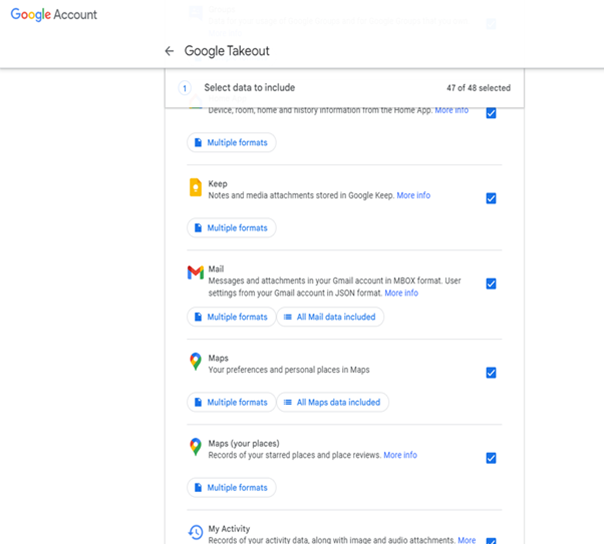Go back using the arrow beside Google Takeout

(x=169, y=51)
